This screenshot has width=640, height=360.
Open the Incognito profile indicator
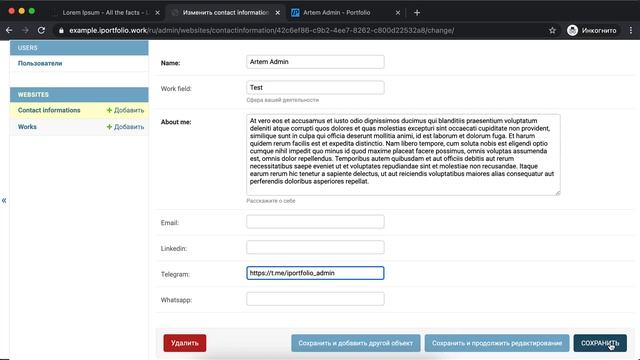(592, 30)
